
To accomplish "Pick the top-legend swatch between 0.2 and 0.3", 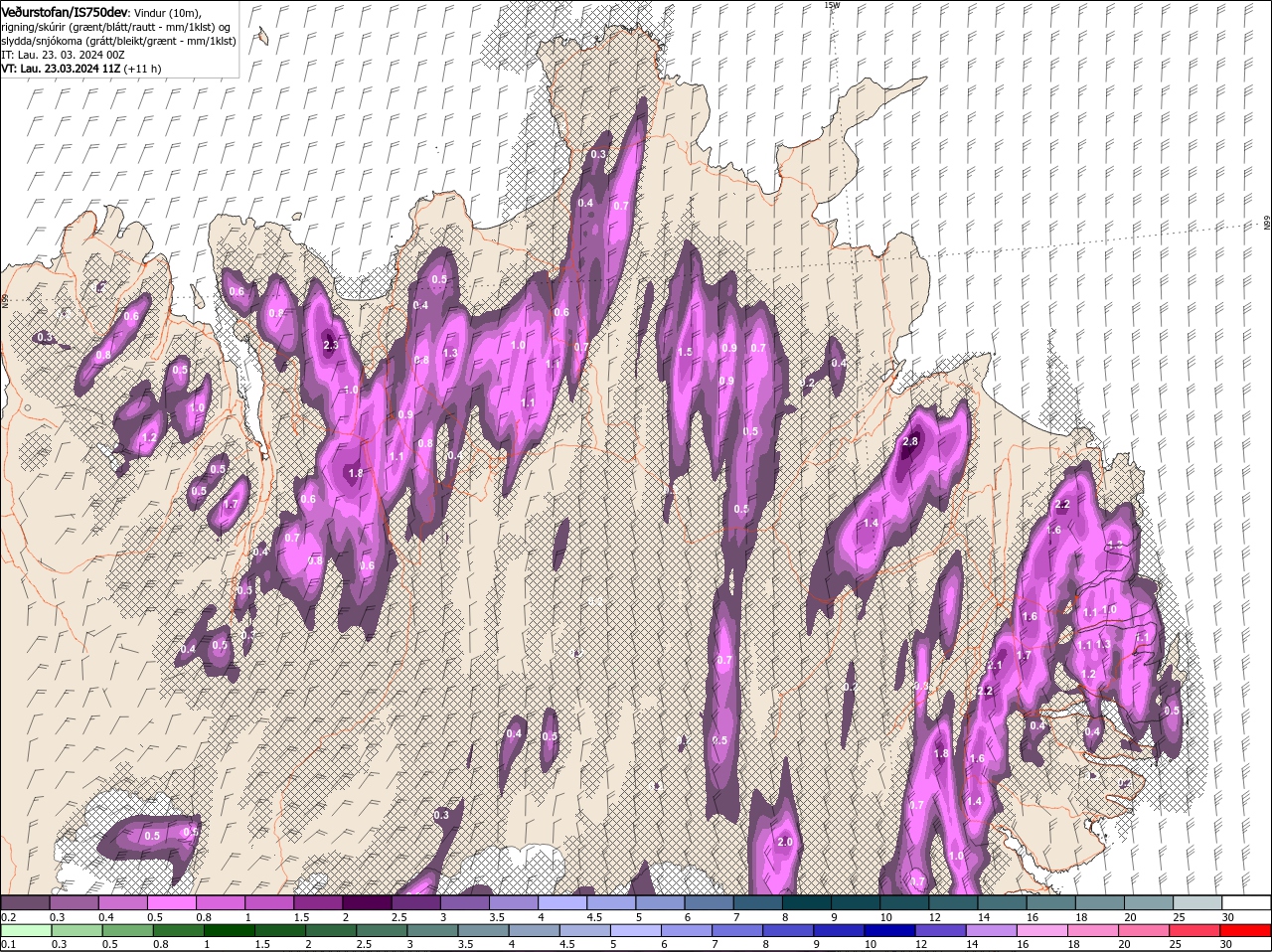I will point(25,902).
